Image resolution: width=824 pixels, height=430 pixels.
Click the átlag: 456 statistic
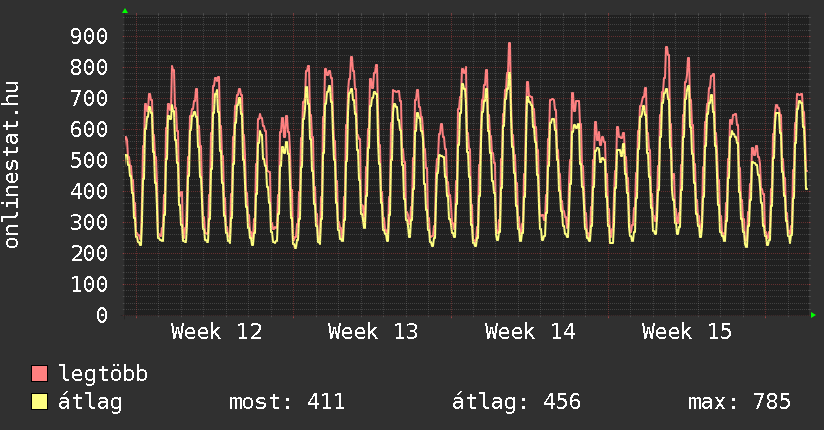tap(516, 402)
